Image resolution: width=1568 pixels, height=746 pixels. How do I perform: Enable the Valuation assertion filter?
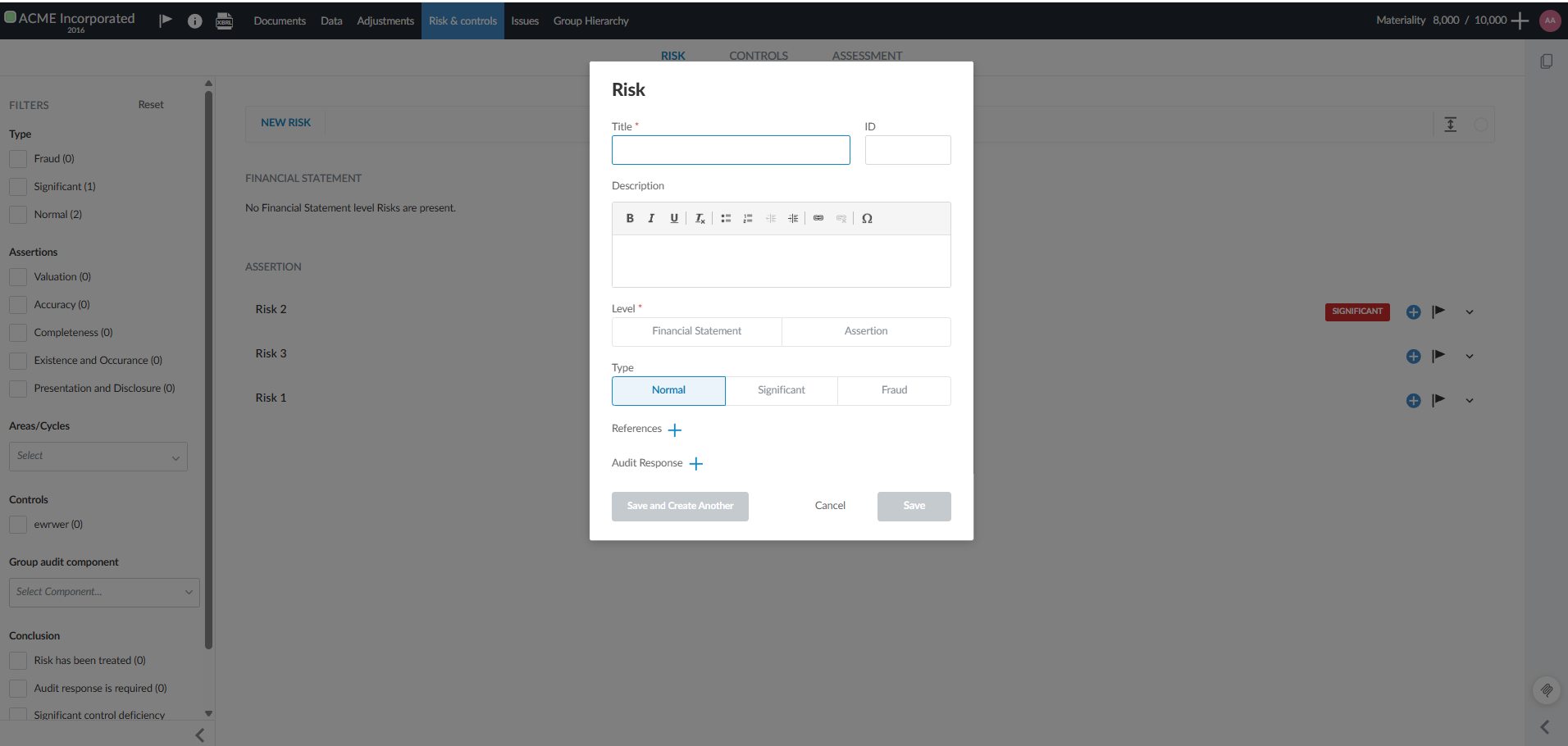pyautogui.click(x=17, y=276)
